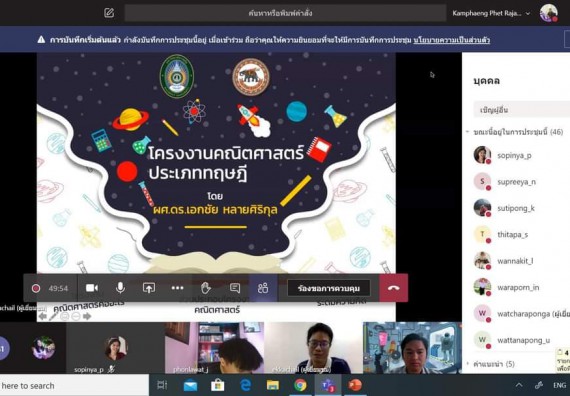This screenshot has height=396, width=570.
Task: Click the new chat compose icon
Action: pos(109,13)
